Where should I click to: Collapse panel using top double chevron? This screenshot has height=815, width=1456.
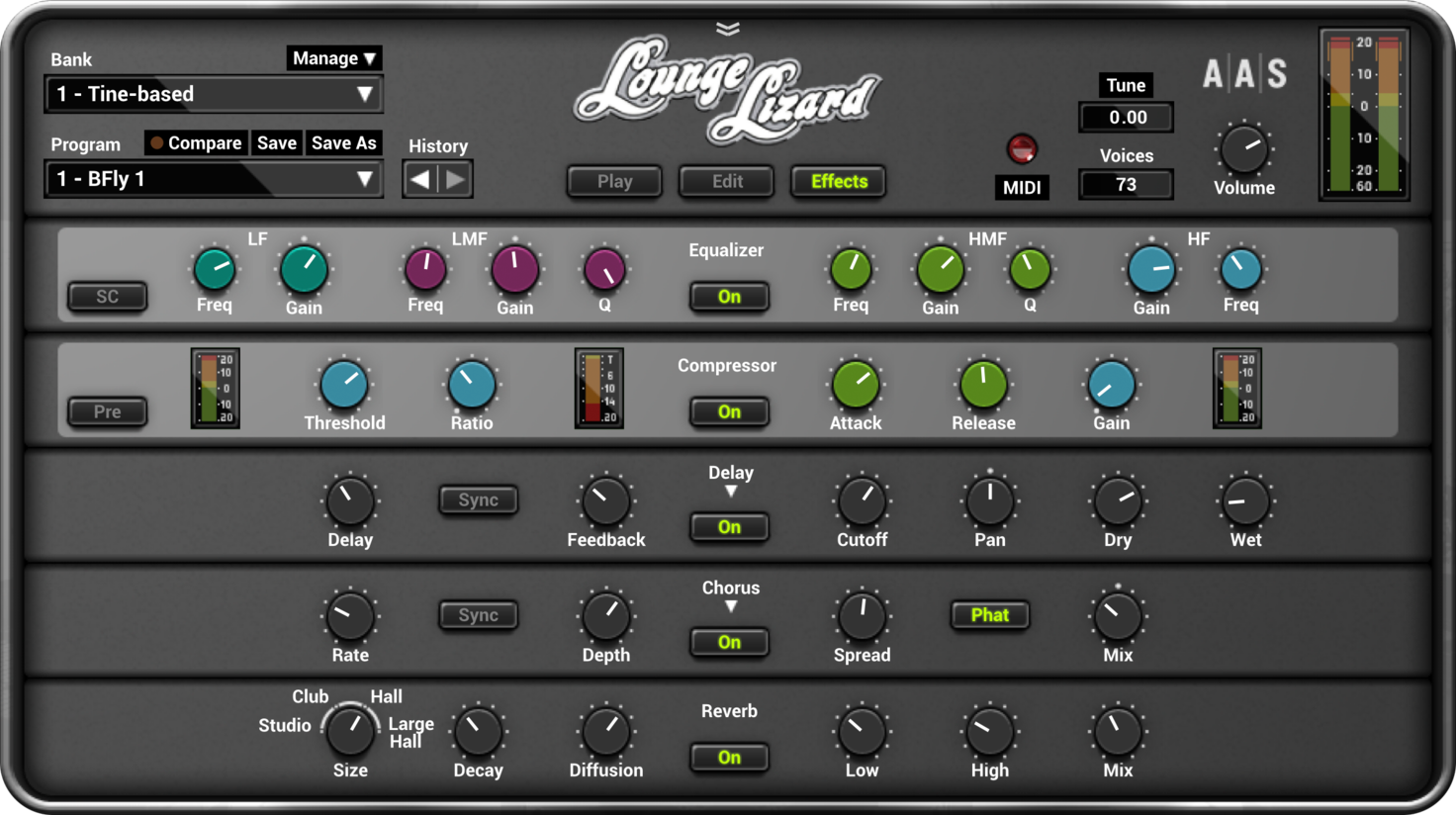tap(728, 29)
